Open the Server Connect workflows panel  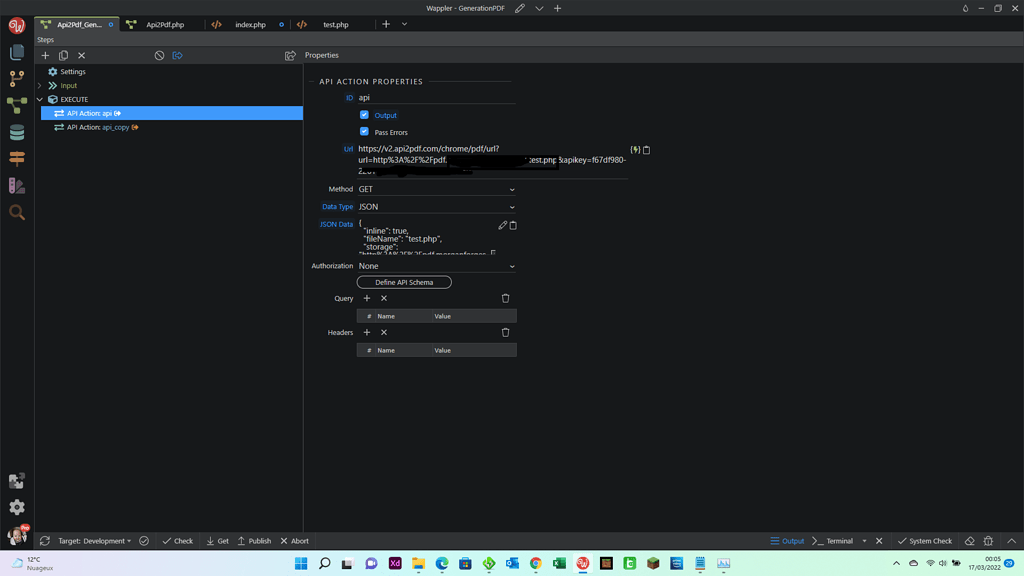coord(17,105)
